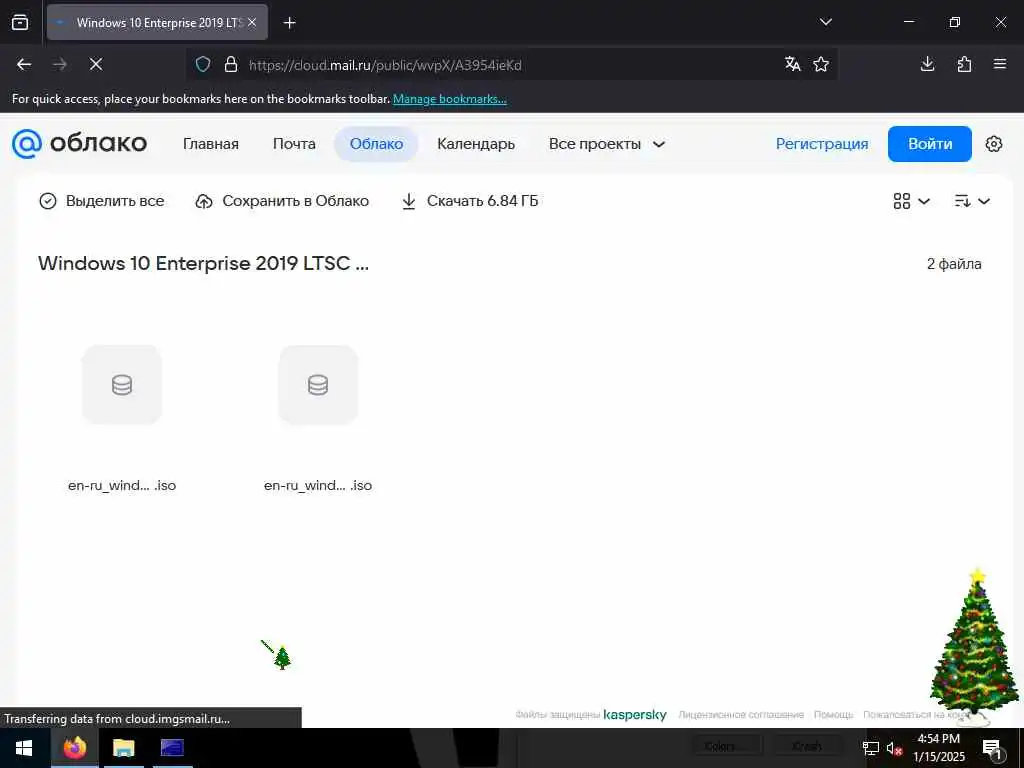Open muted volume tray icon
Screen dimensions: 1024x768
pos(894,748)
